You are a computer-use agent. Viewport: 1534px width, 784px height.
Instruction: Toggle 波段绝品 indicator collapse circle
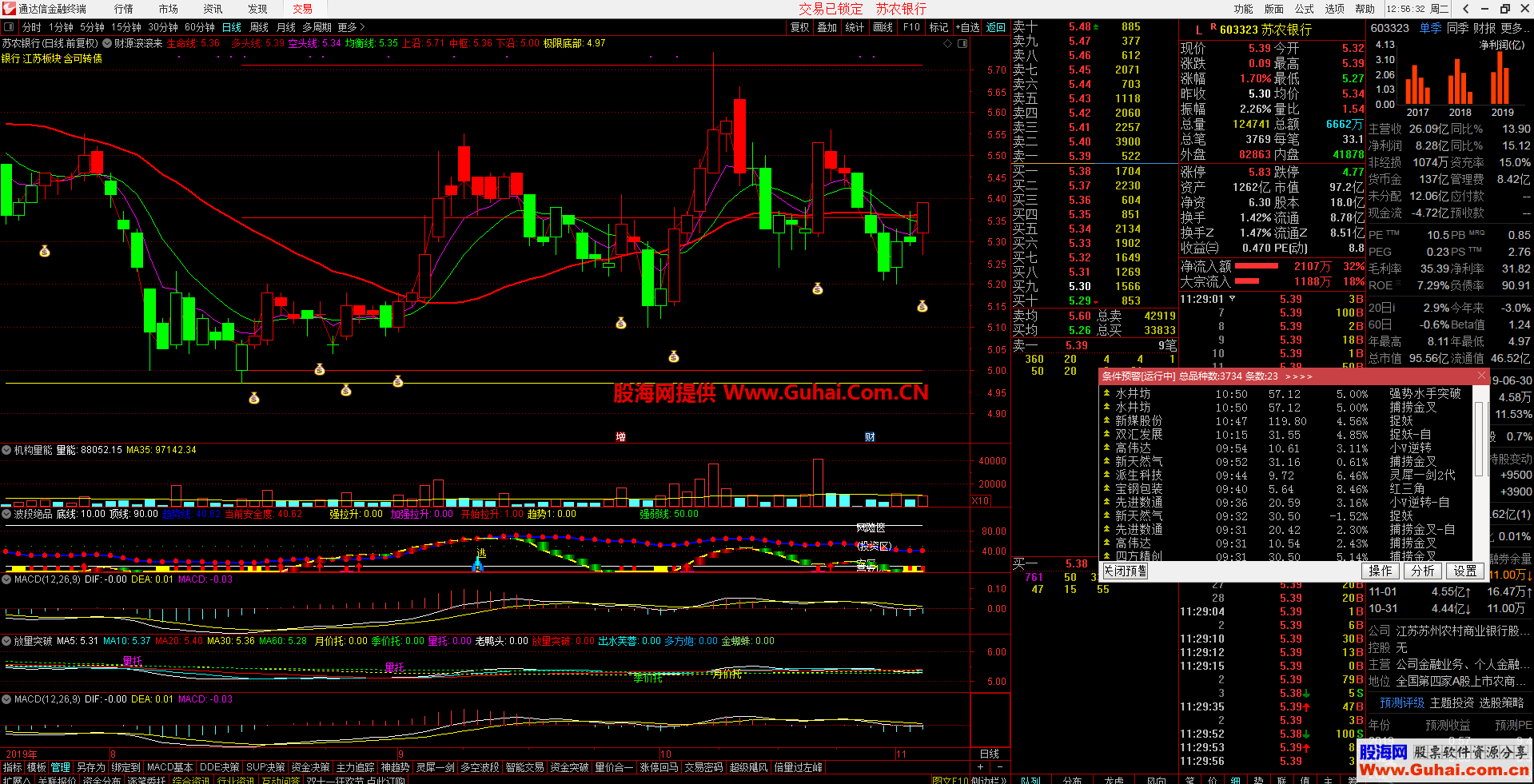click(x=6, y=514)
